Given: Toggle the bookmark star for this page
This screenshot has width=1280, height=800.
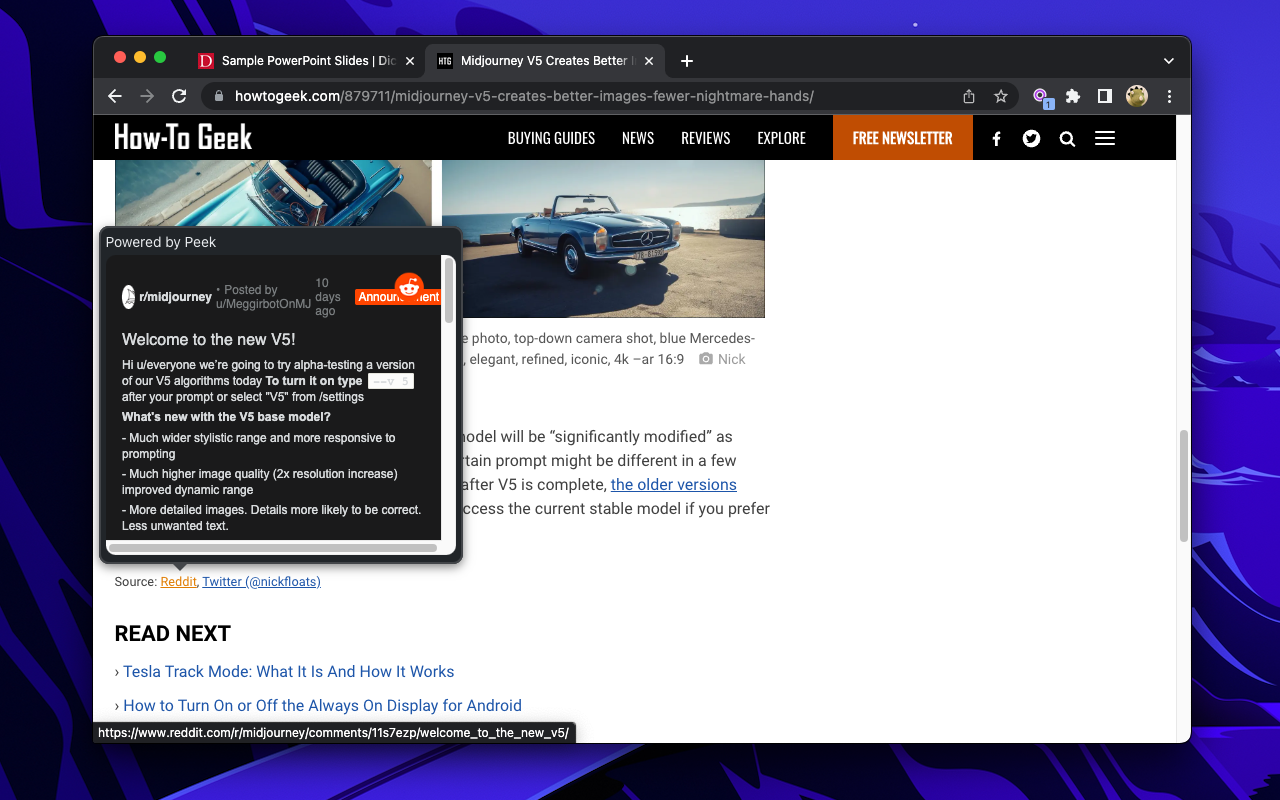Looking at the screenshot, I should click(1000, 96).
